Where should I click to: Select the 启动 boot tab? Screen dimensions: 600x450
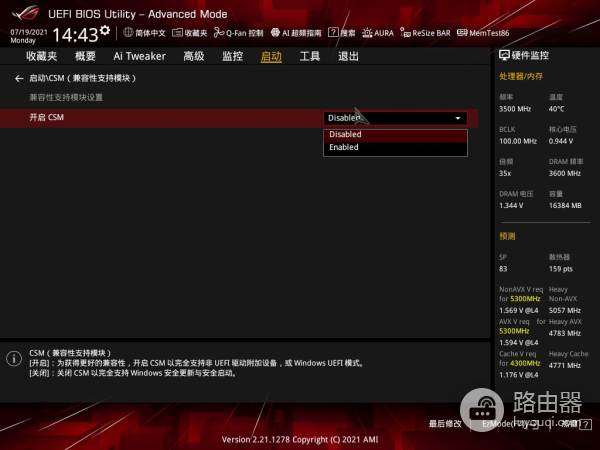[271, 57]
